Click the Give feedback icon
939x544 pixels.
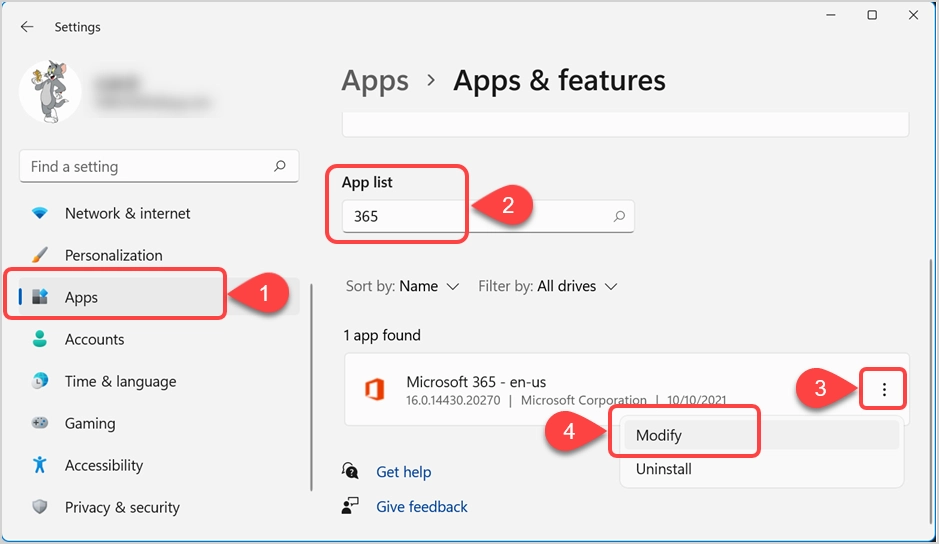tap(350, 506)
